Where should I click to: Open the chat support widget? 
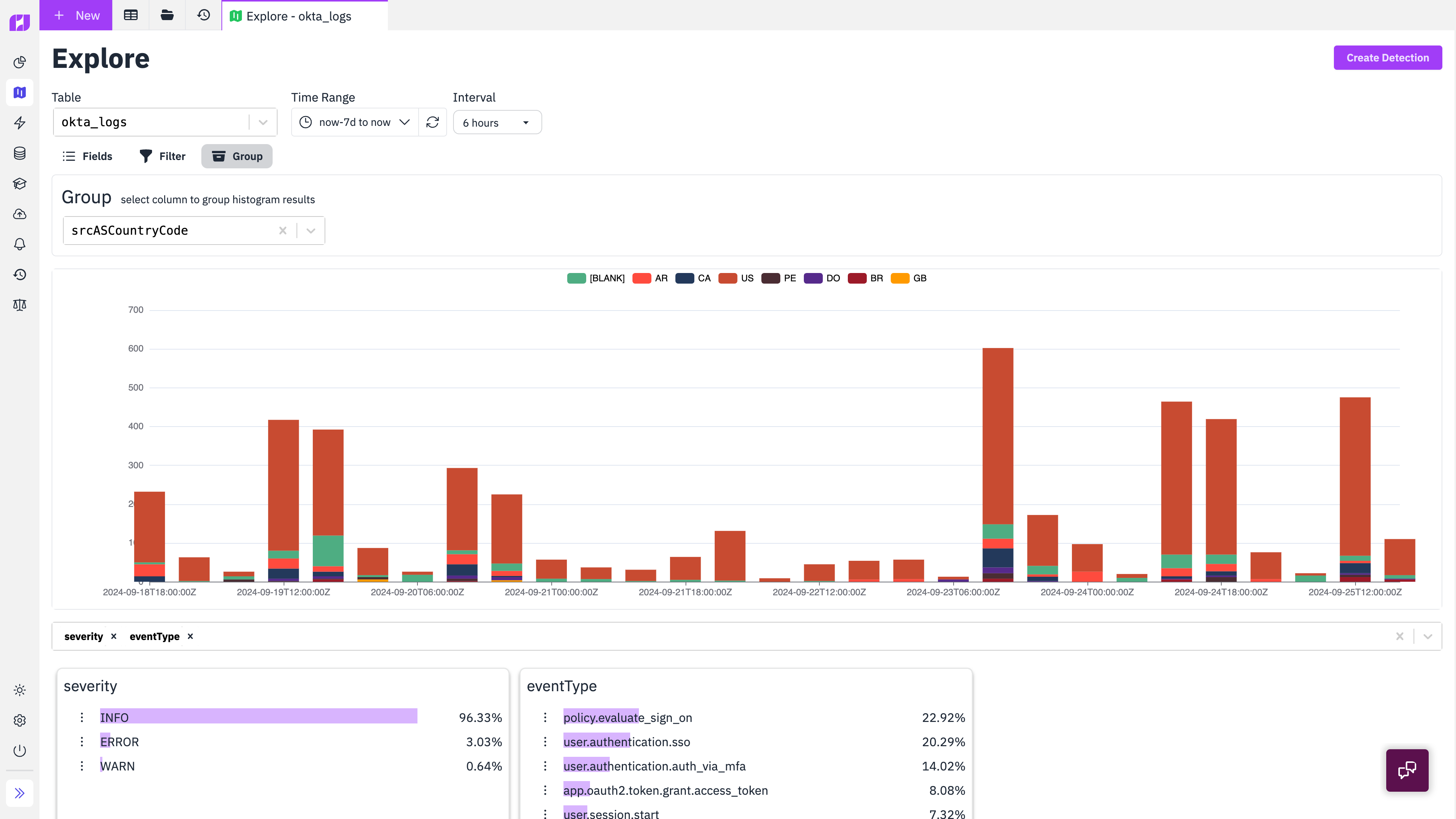click(x=1407, y=770)
